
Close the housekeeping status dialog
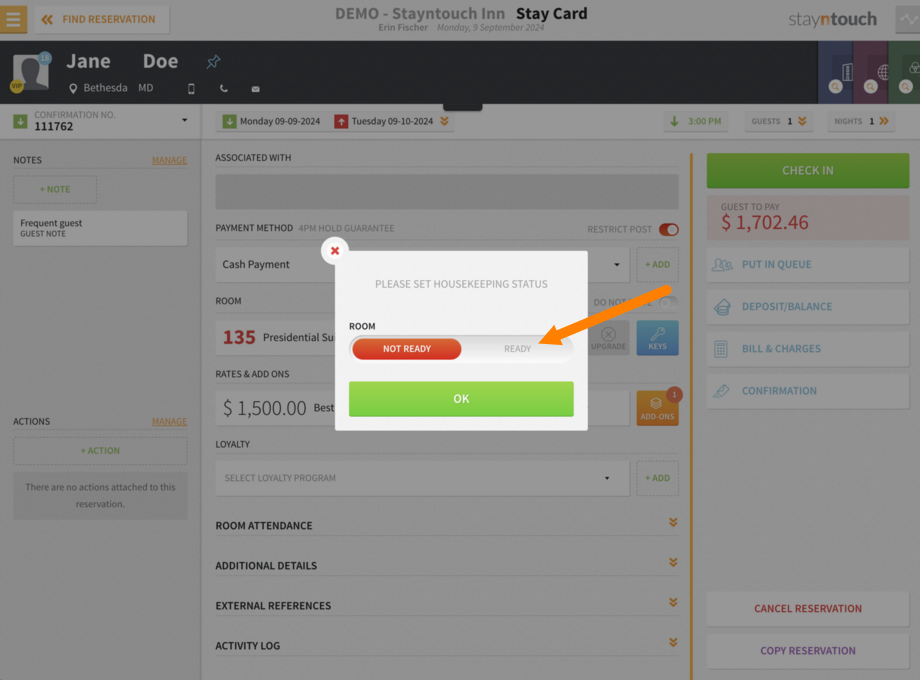click(334, 251)
